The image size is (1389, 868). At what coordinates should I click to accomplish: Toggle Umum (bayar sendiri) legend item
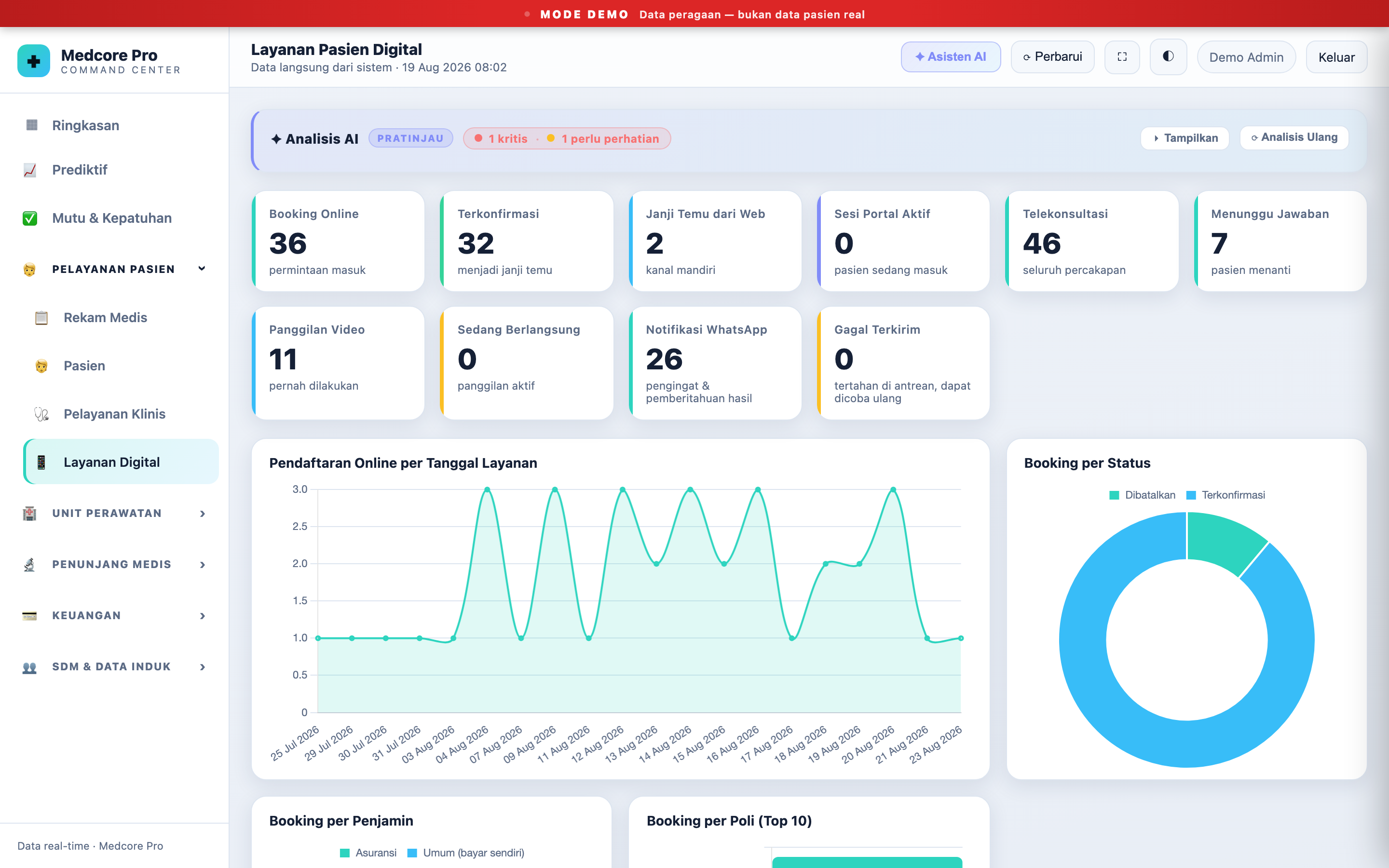[x=465, y=853]
